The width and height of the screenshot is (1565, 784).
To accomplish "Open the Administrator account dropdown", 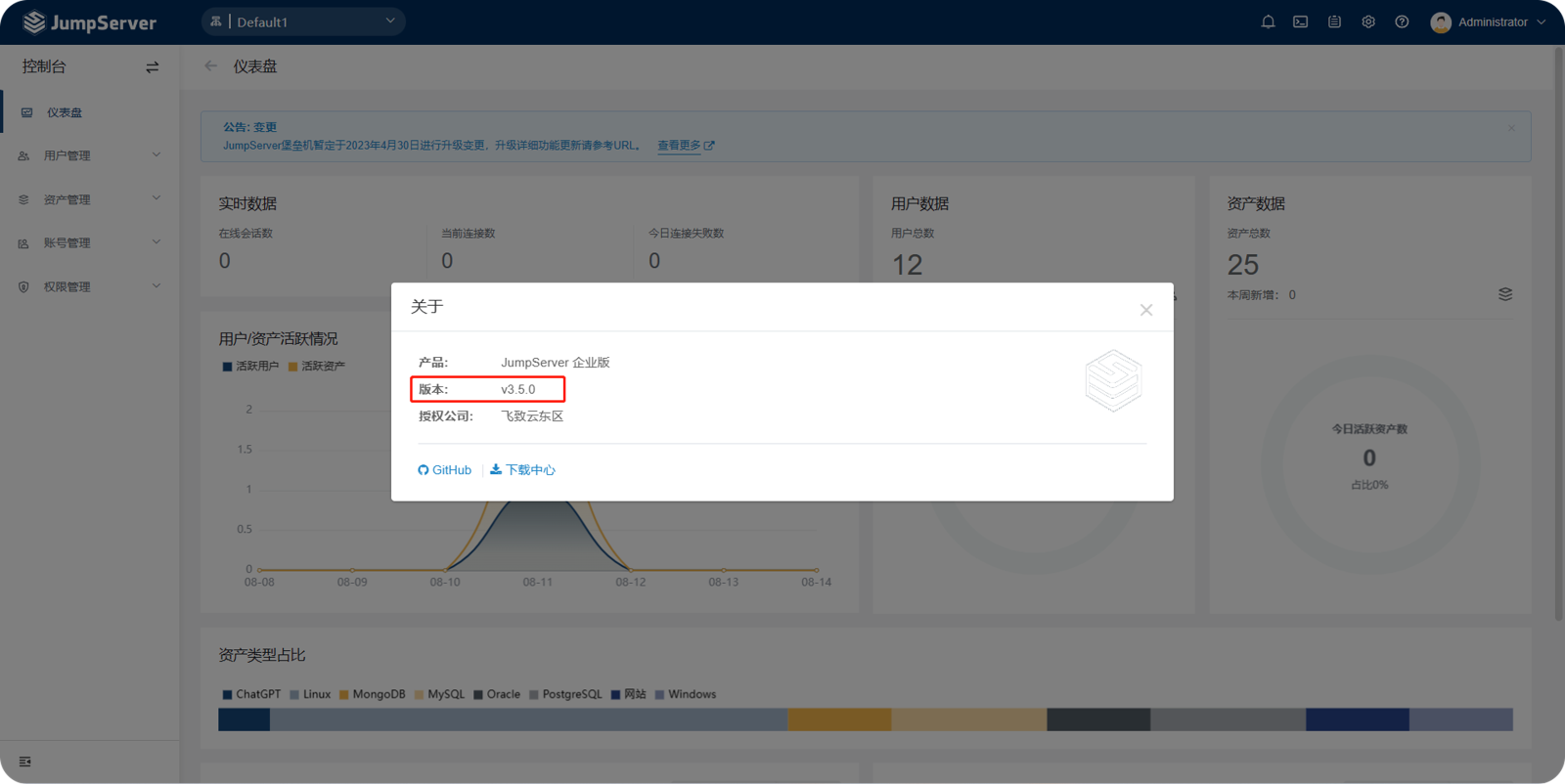I will 1488,22.
